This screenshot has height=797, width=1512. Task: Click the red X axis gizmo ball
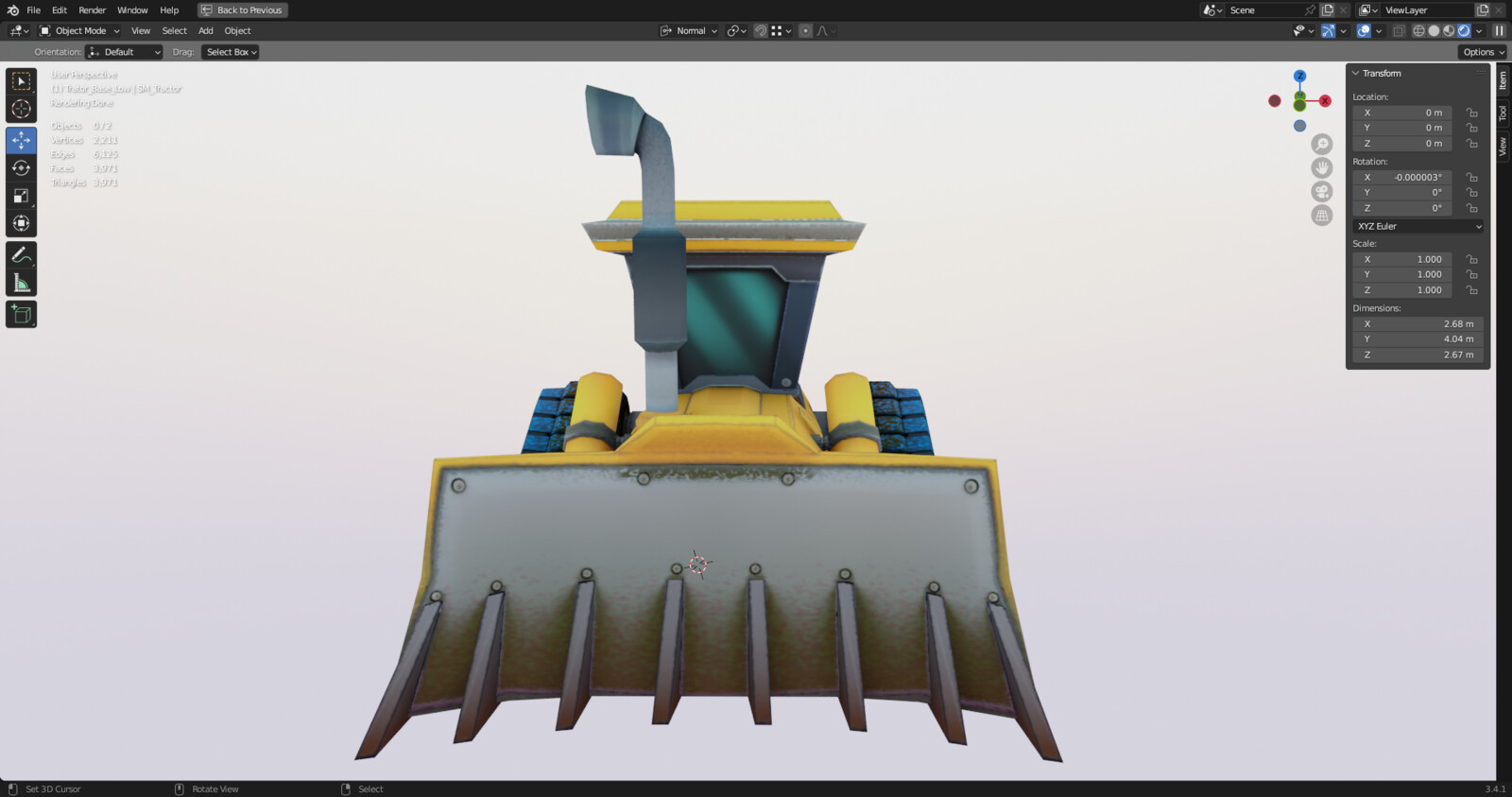click(1325, 101)
